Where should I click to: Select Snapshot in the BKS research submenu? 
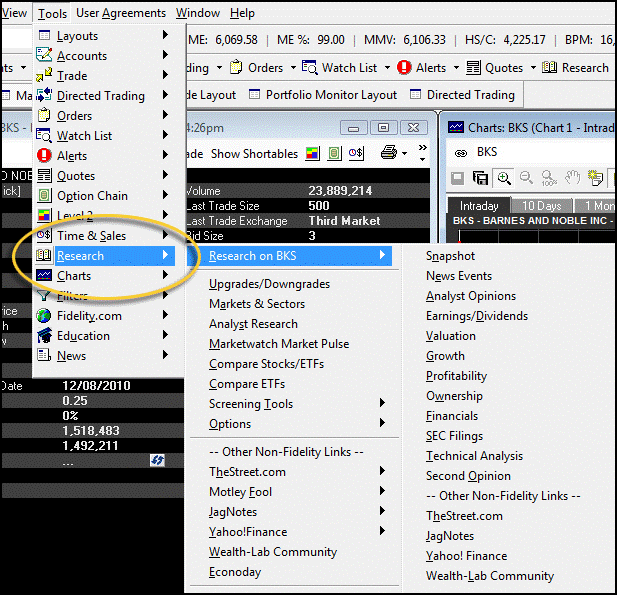click(x=450, y=256)
